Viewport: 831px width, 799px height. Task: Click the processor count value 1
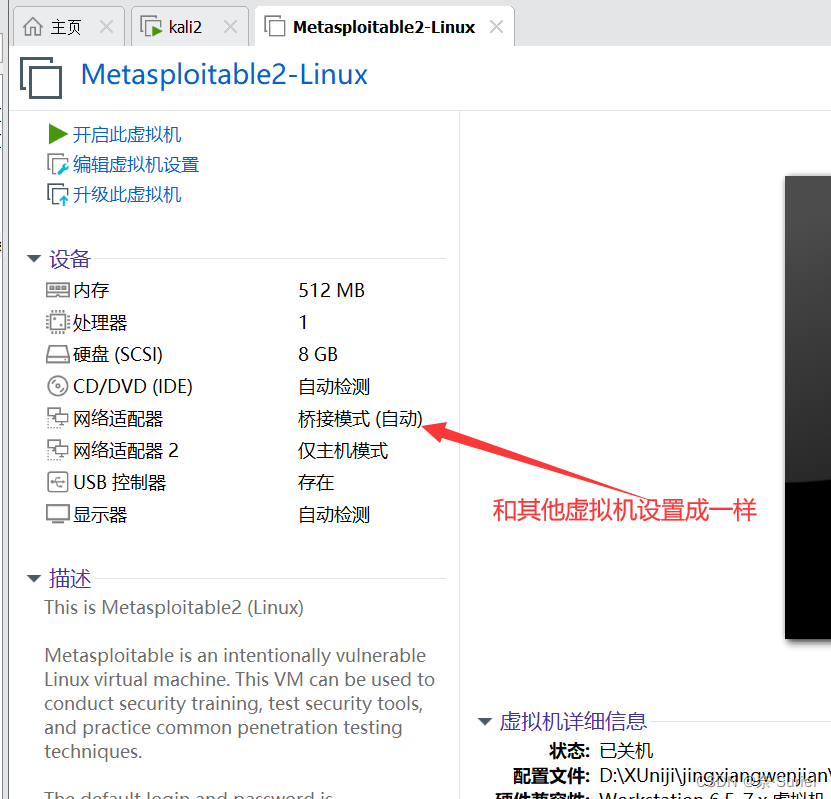303,322
